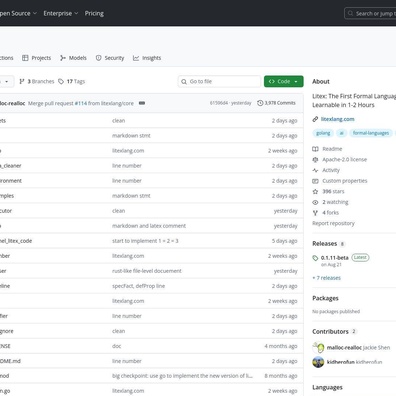The image size is (396, 396).
Task: Open the Contributors heading link
Action: [x=330, y=332]
